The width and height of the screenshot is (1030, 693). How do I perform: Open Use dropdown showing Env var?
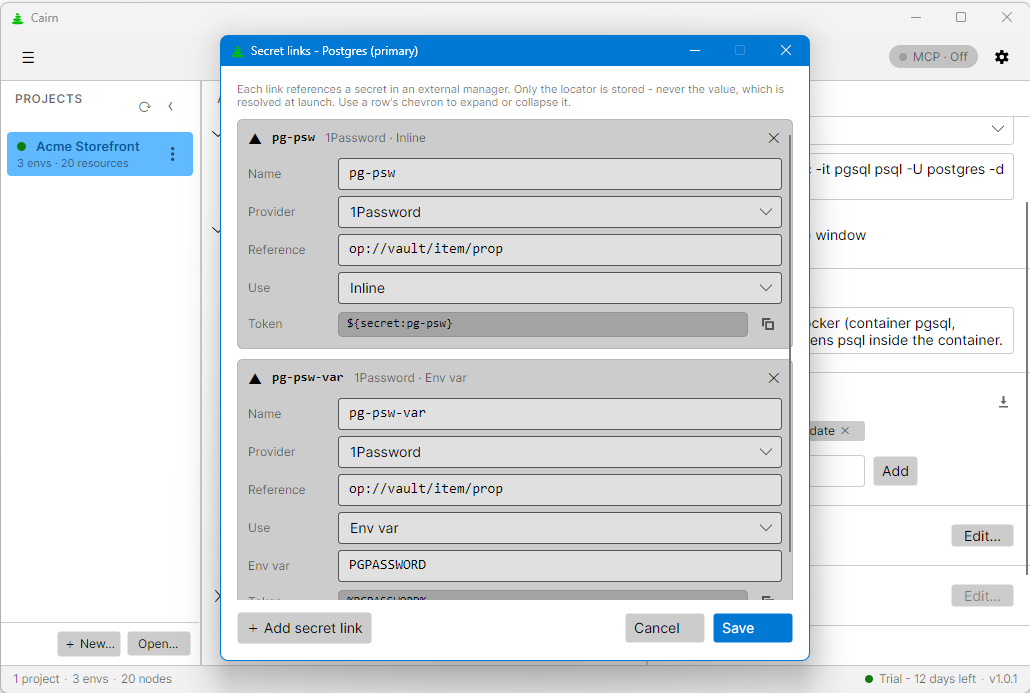click(x=560, y=528)
